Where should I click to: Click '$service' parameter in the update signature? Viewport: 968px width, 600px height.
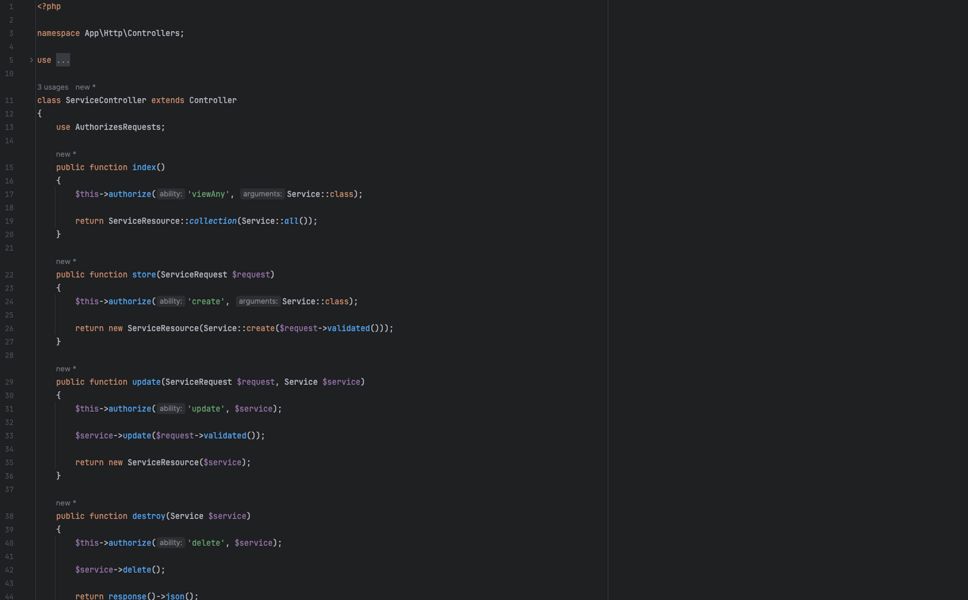pos(341,382)
